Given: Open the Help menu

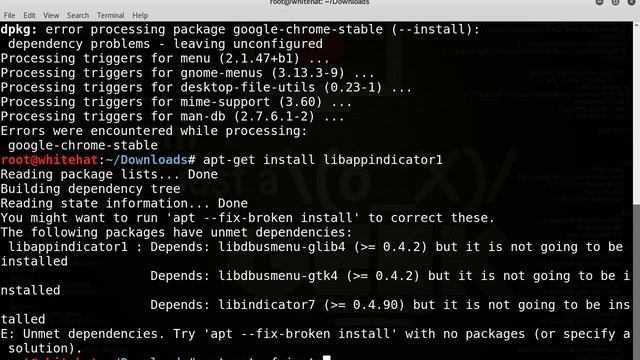Looking at the screenshot, I should tap(140, 16).
